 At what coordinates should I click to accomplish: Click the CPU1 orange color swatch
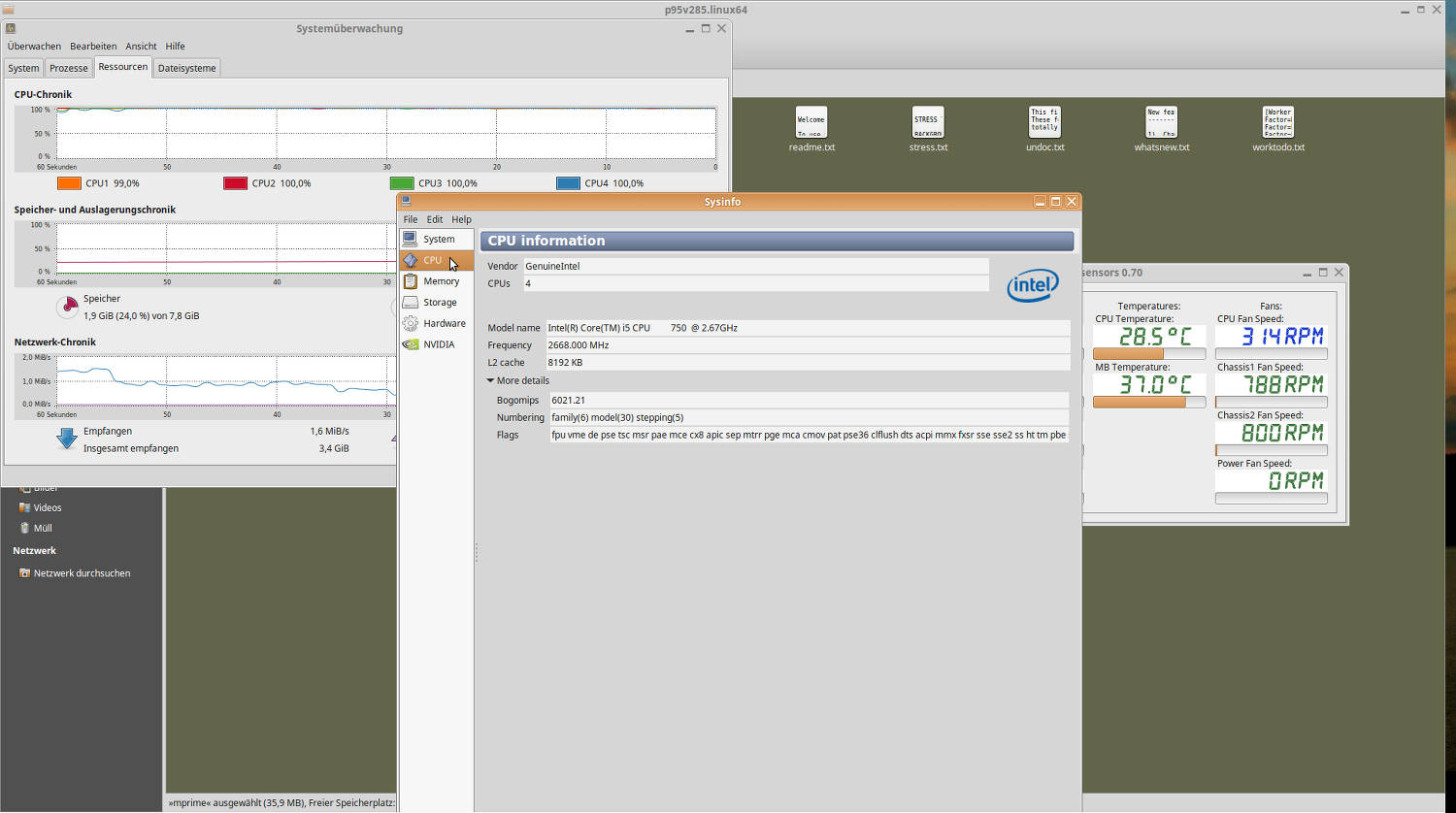69,183
